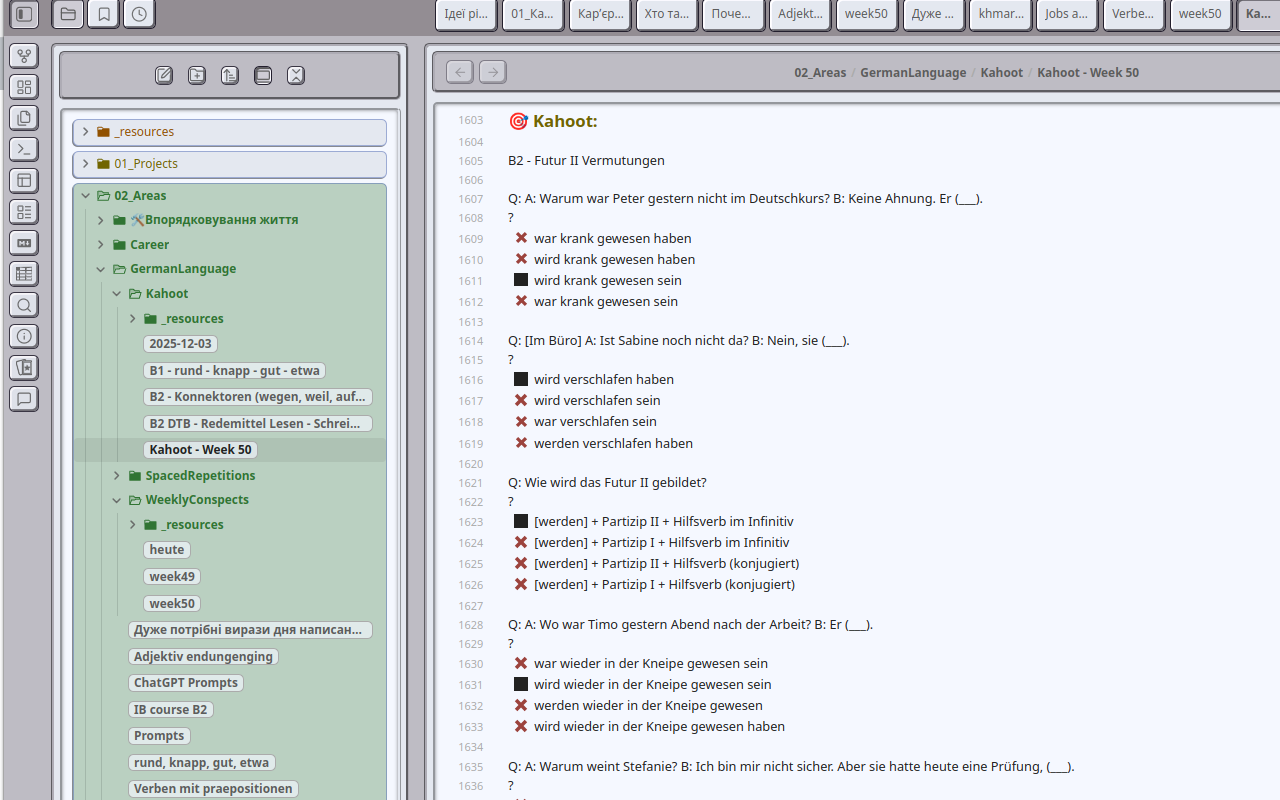Open search using the magnifier ribbon icon

24,305
